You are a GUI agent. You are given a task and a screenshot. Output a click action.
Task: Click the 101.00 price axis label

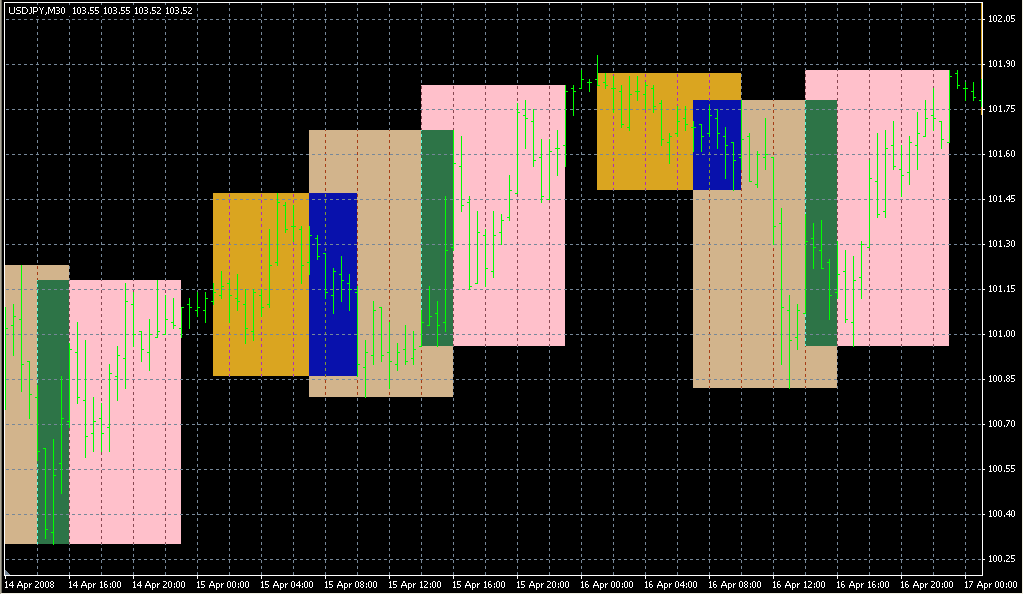pos(1001,334)
